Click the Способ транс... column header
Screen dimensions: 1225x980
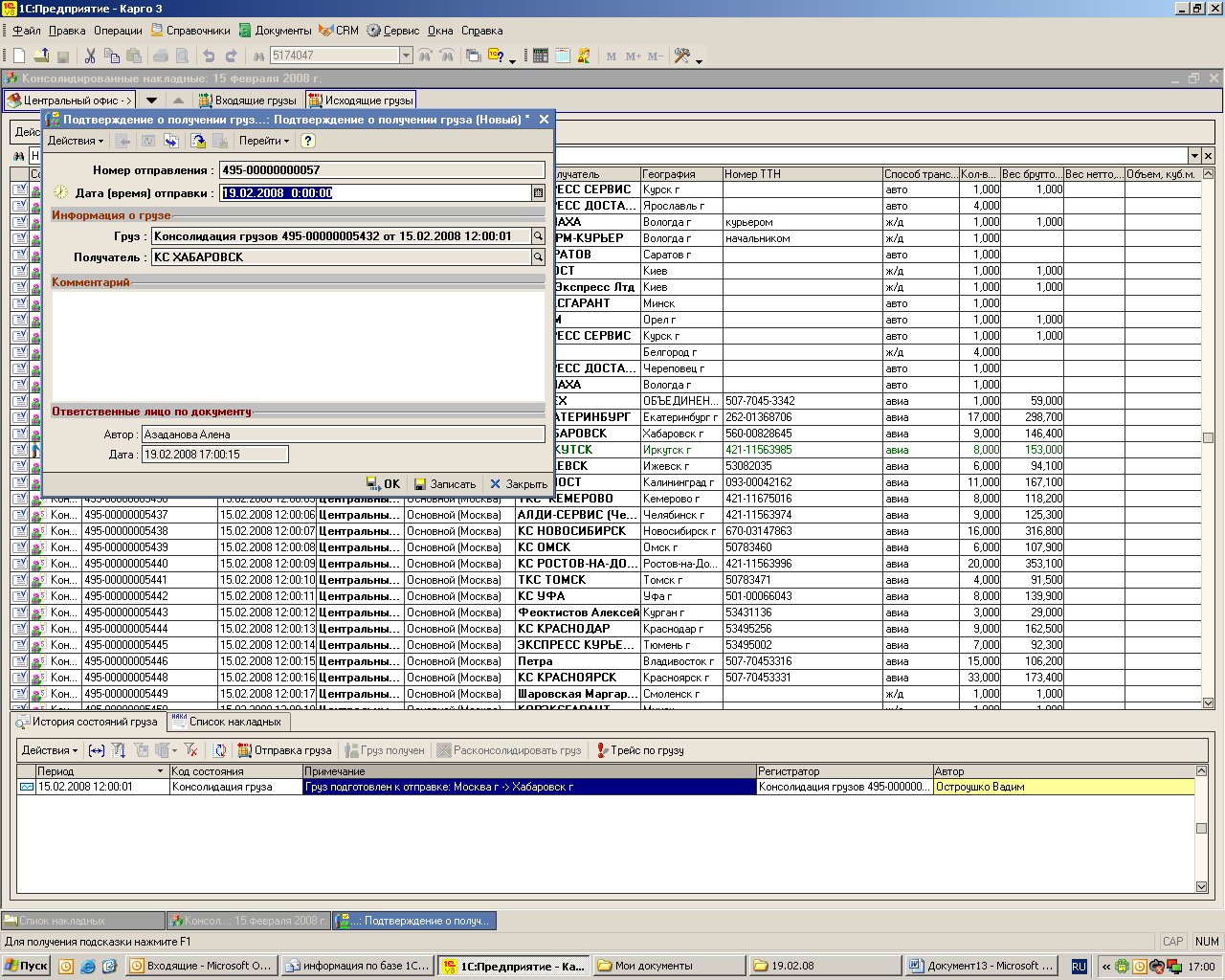(x=920, y=174)
